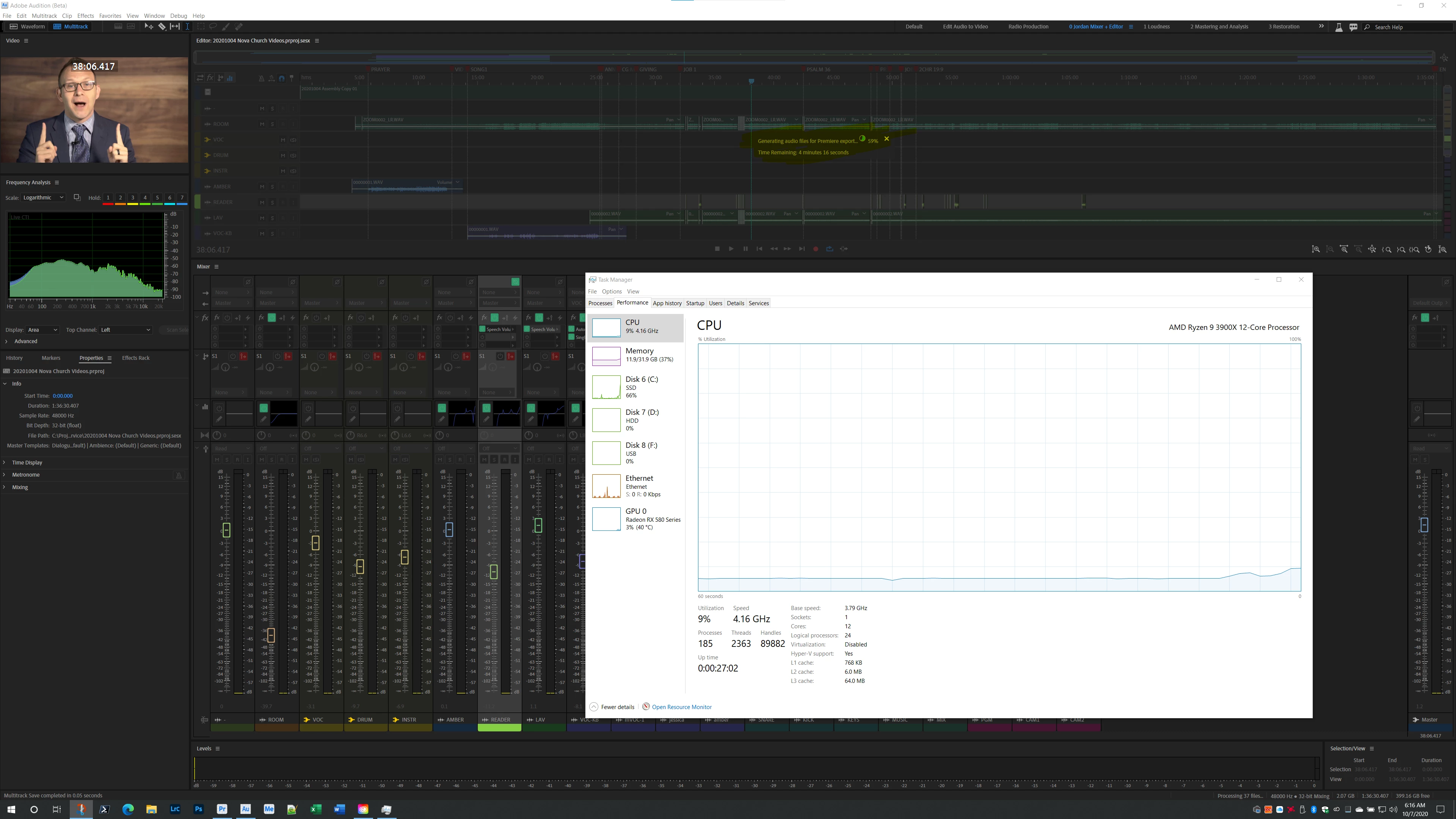Switch to Waveform view
Image resolution: width=1456 pixels, height=819 pixels.
click(28, 27)
